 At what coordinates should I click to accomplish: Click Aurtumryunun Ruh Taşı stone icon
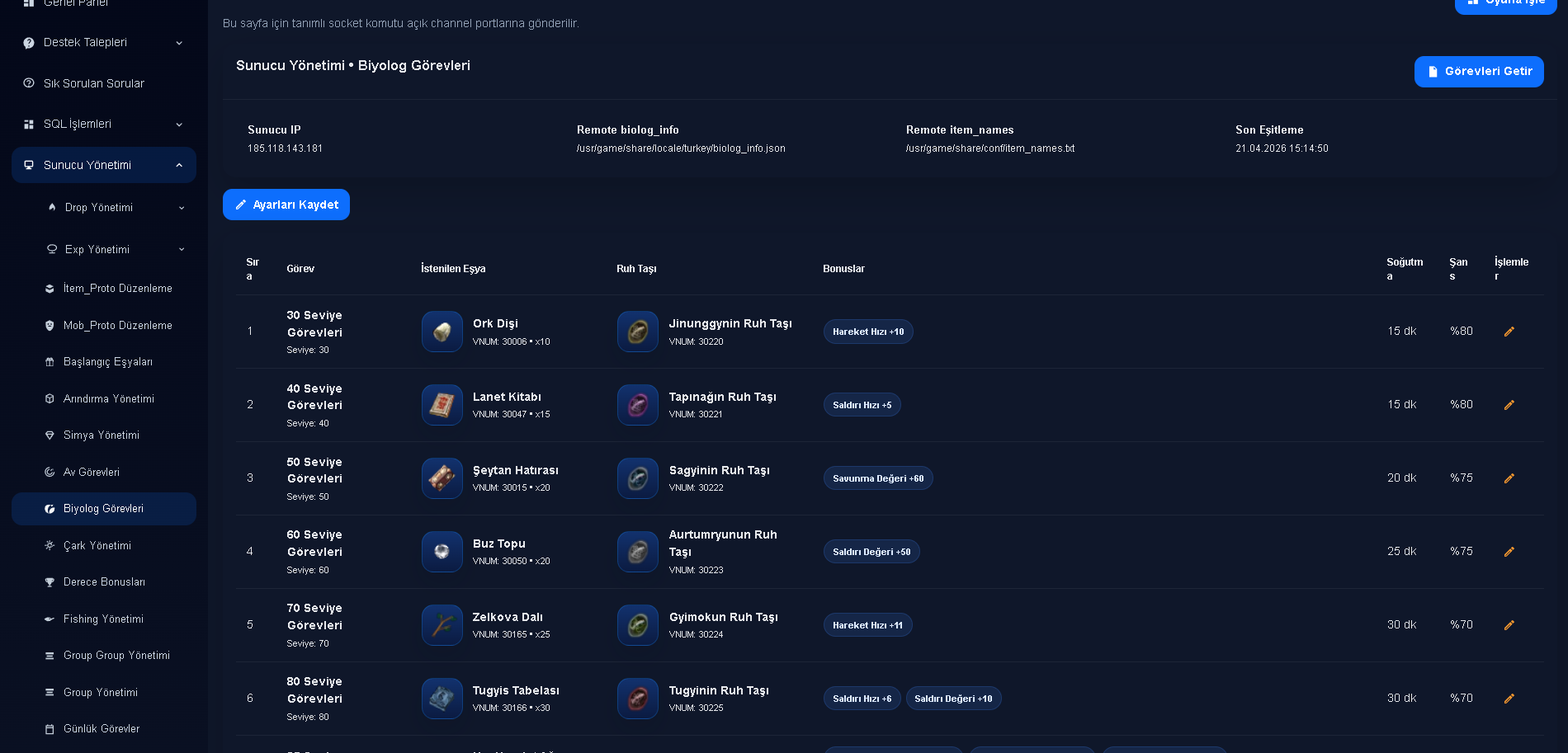pyautogui.click(x=638, y=552)
